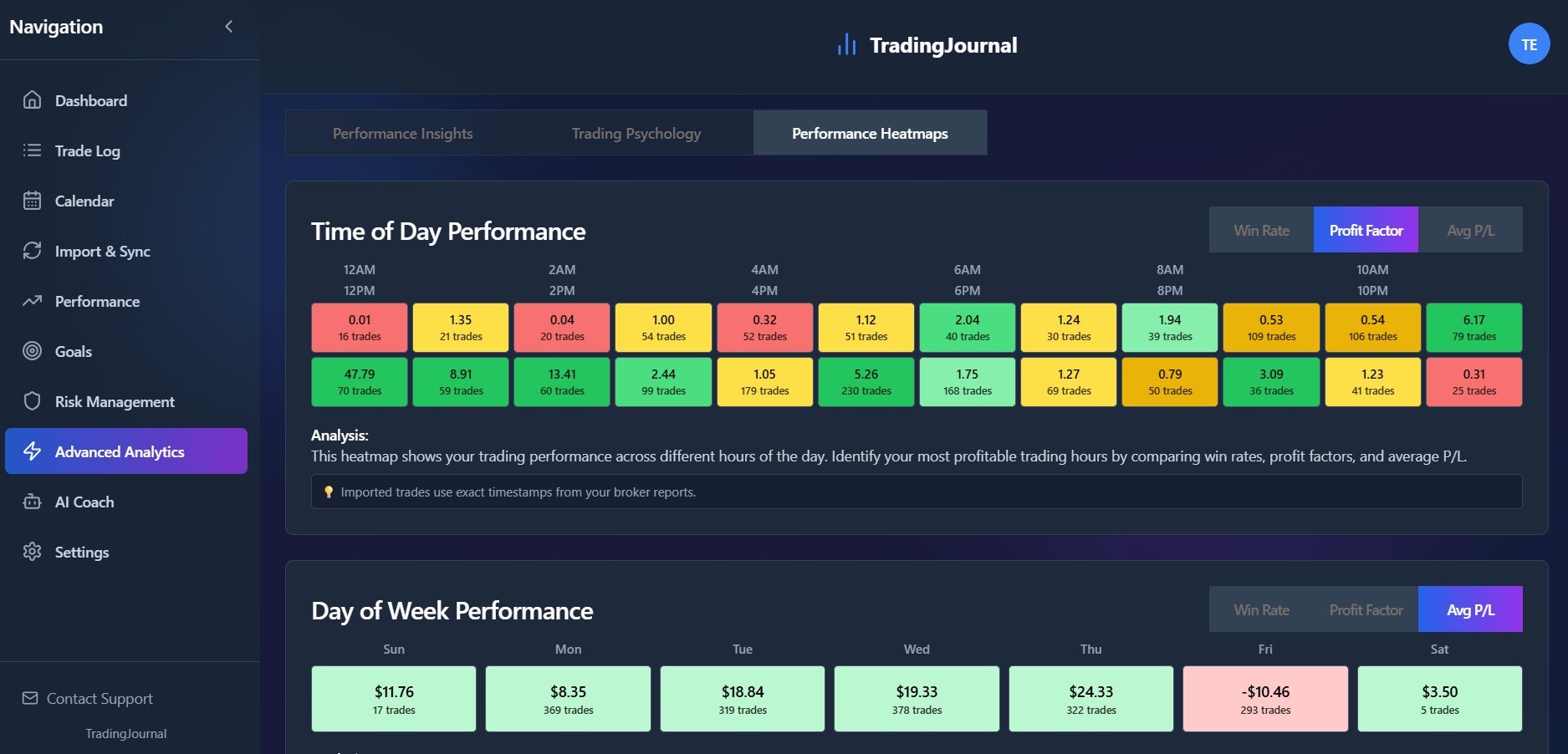Select the Import & Sync refresh icon
The width and height of the screenshot is (1568, 754).
coord(31,251)
